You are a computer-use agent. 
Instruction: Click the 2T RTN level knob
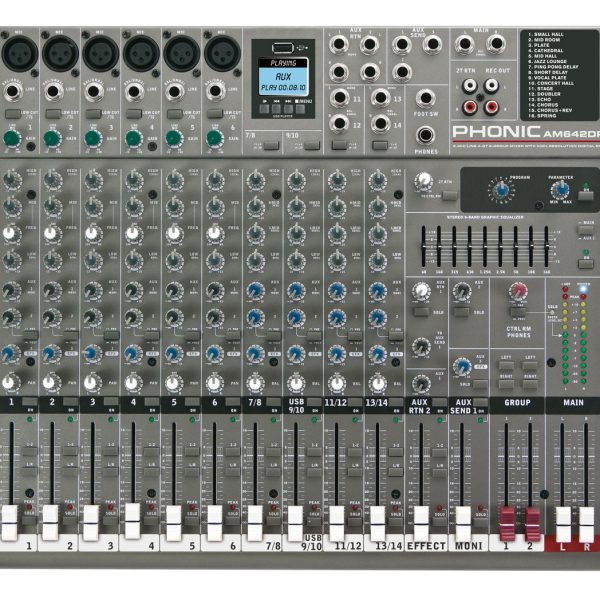tap(424, 181)
